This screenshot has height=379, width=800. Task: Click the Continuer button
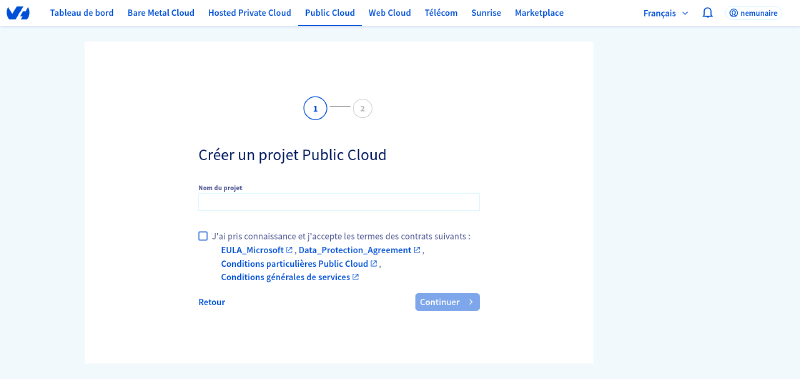[x=447, y=302]
